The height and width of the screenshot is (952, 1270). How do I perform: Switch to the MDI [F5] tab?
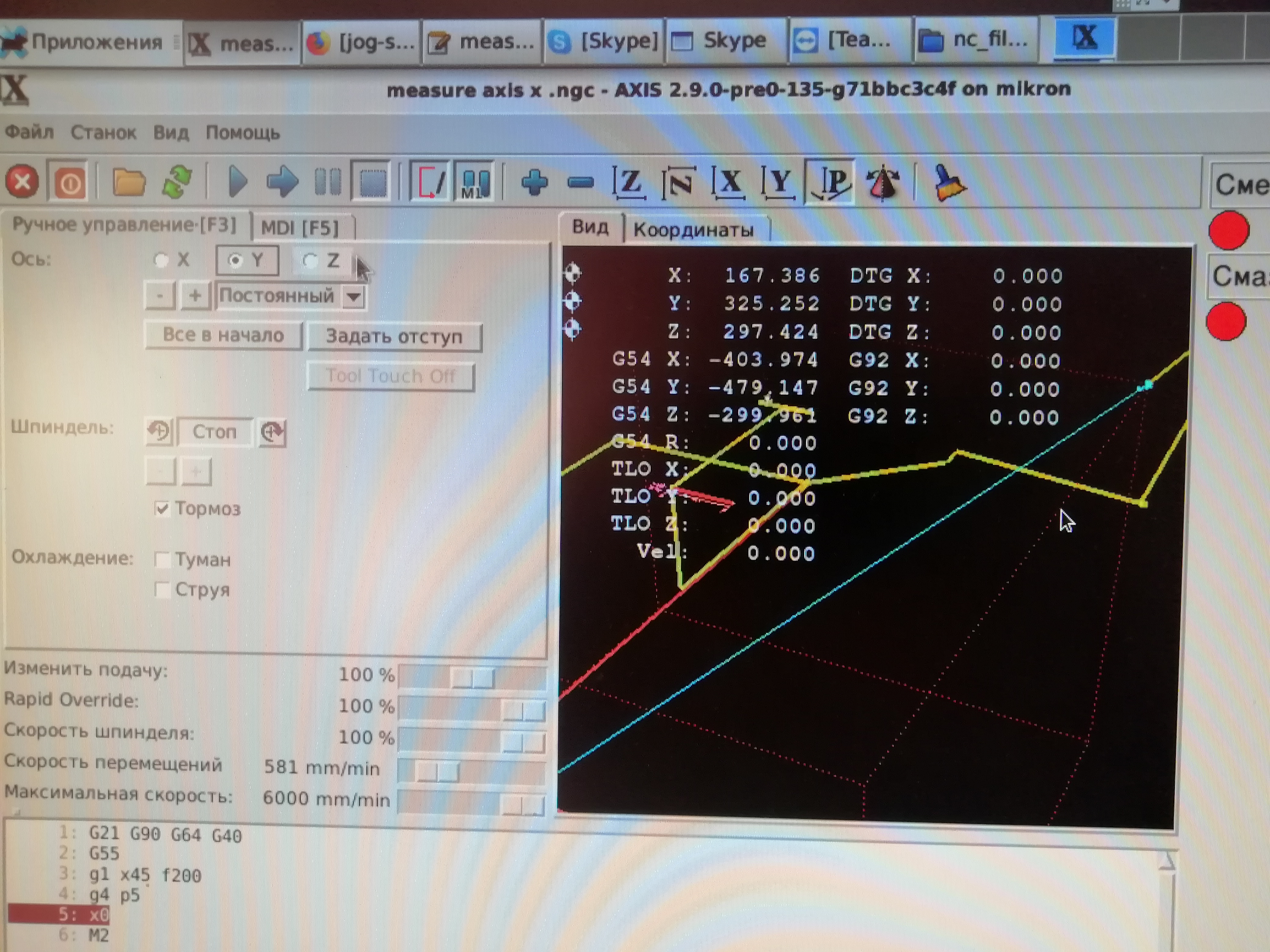click(300, 228)
